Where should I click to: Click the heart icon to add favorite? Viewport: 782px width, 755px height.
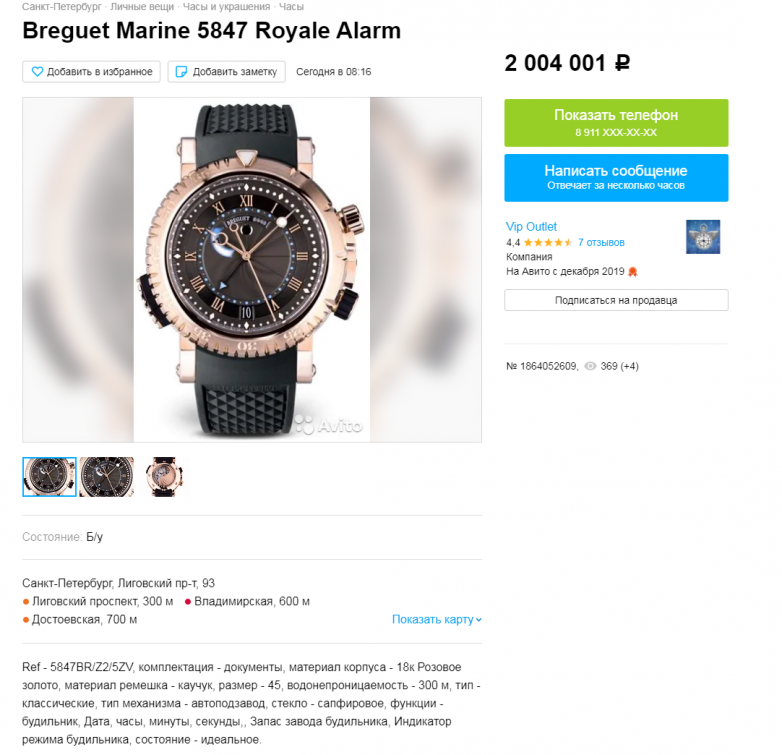(x=37, y=72)
